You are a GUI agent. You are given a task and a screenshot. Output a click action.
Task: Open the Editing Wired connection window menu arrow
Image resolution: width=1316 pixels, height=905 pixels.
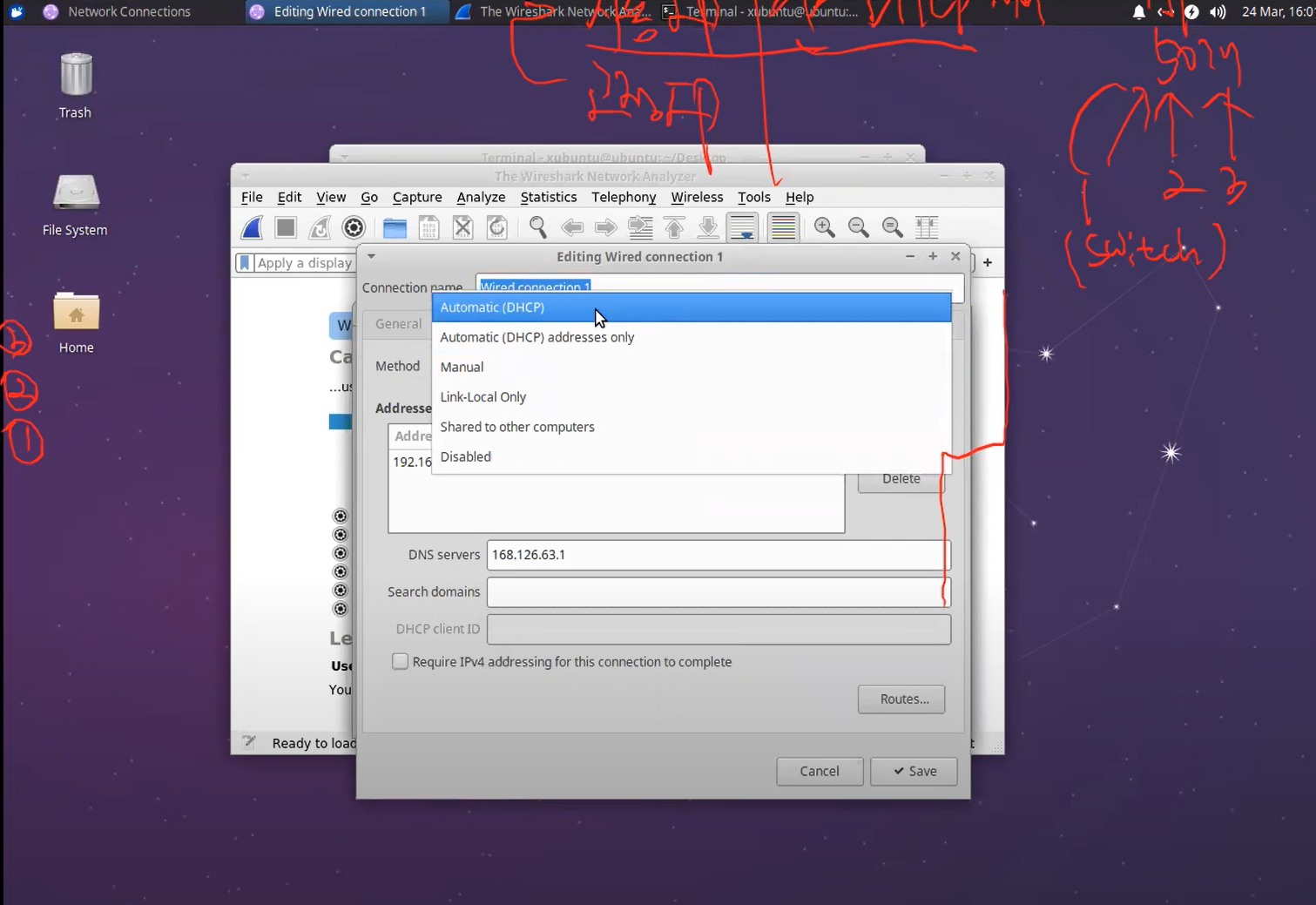click(x=371, y=256)
